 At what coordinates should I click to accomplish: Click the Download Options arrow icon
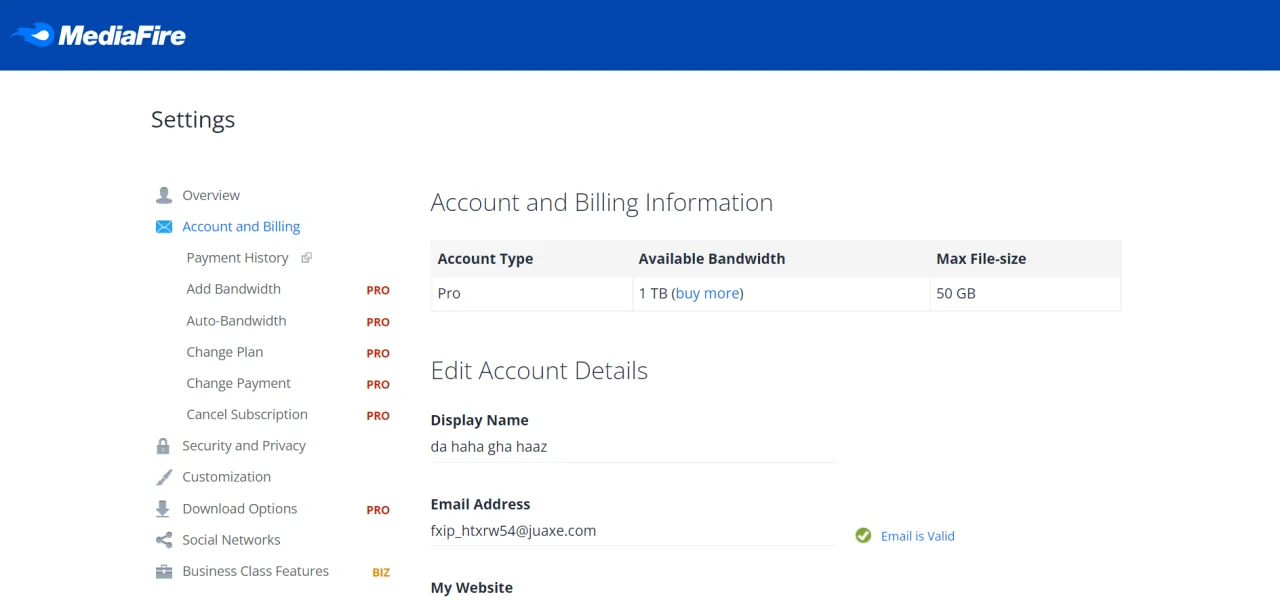(163, 509)
